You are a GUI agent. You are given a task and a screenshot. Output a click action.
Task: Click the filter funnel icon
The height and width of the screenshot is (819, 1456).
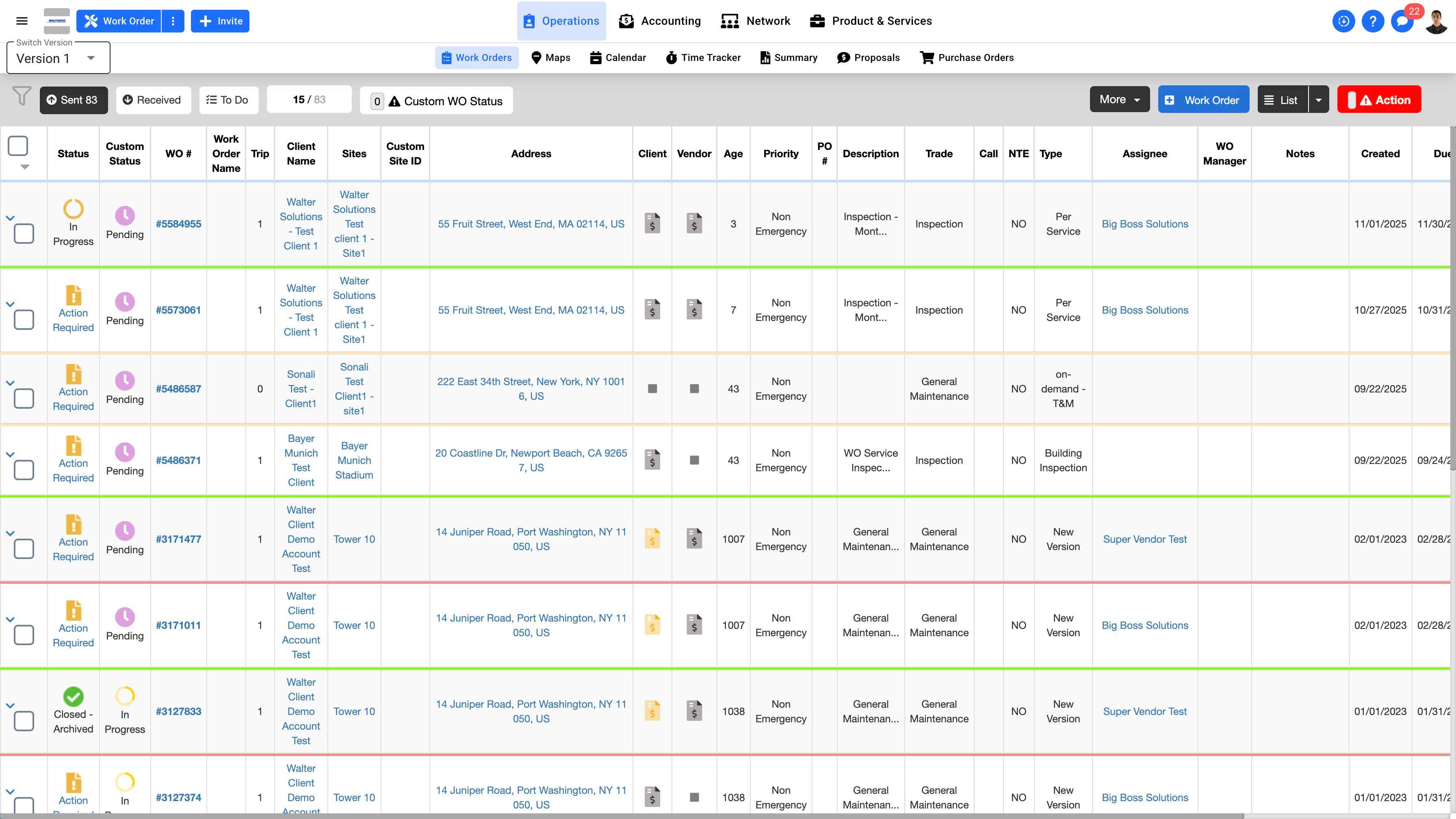[x=22, y=96]
